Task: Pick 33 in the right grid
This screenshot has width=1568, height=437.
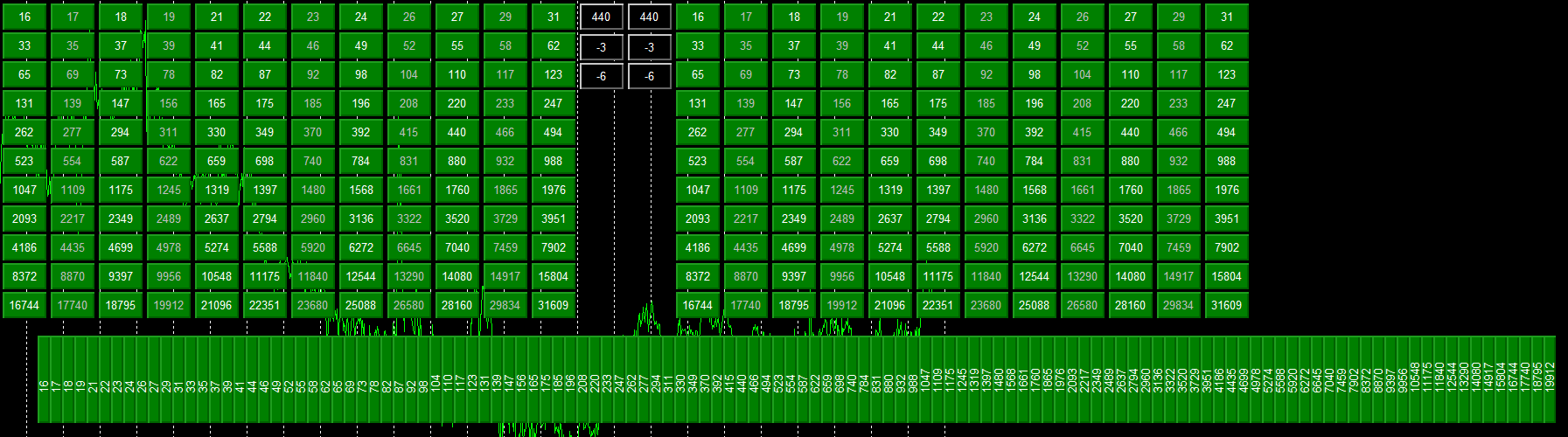Action: (x=698, y=45)
